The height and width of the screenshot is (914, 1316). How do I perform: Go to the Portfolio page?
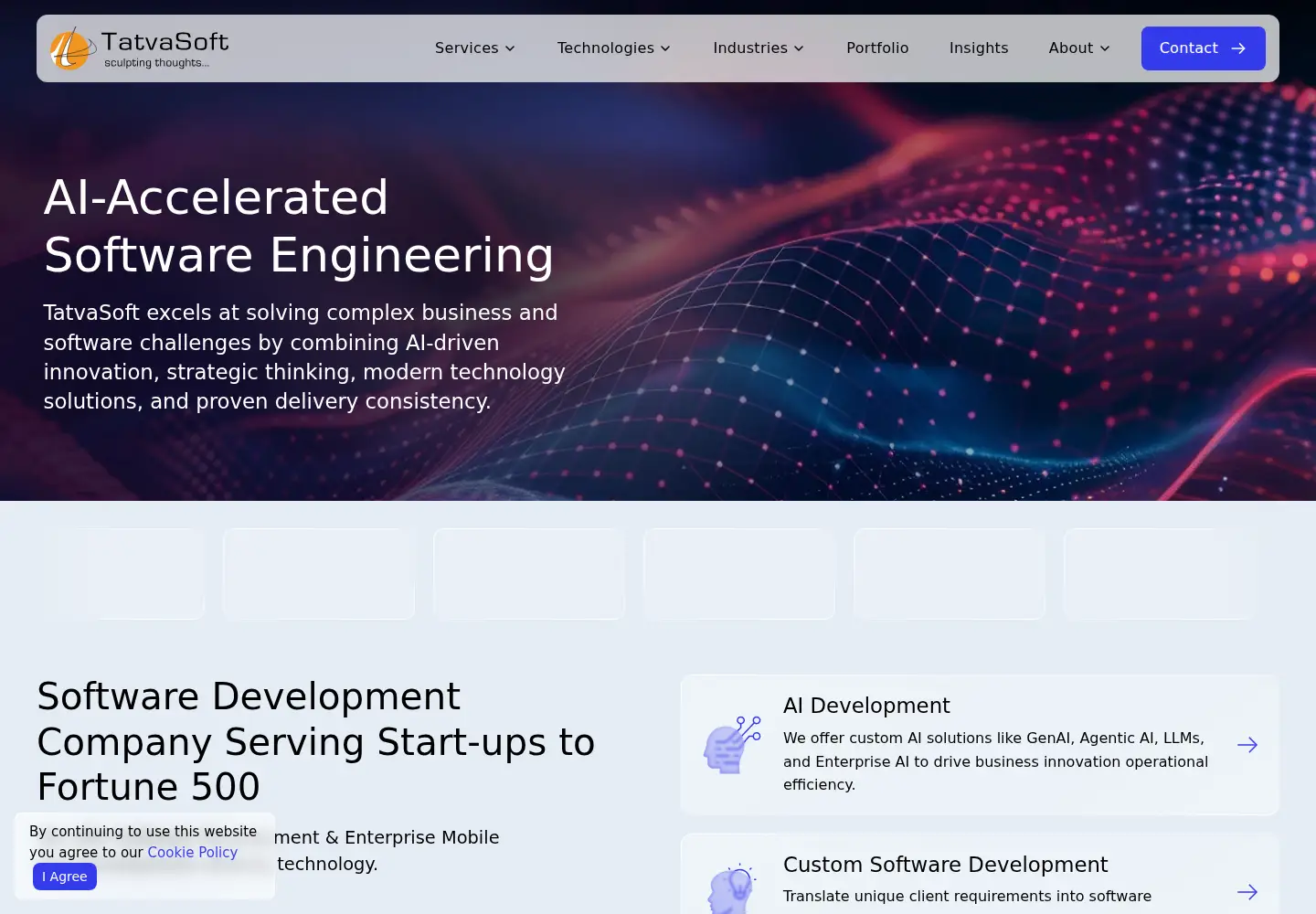[877, 48]
